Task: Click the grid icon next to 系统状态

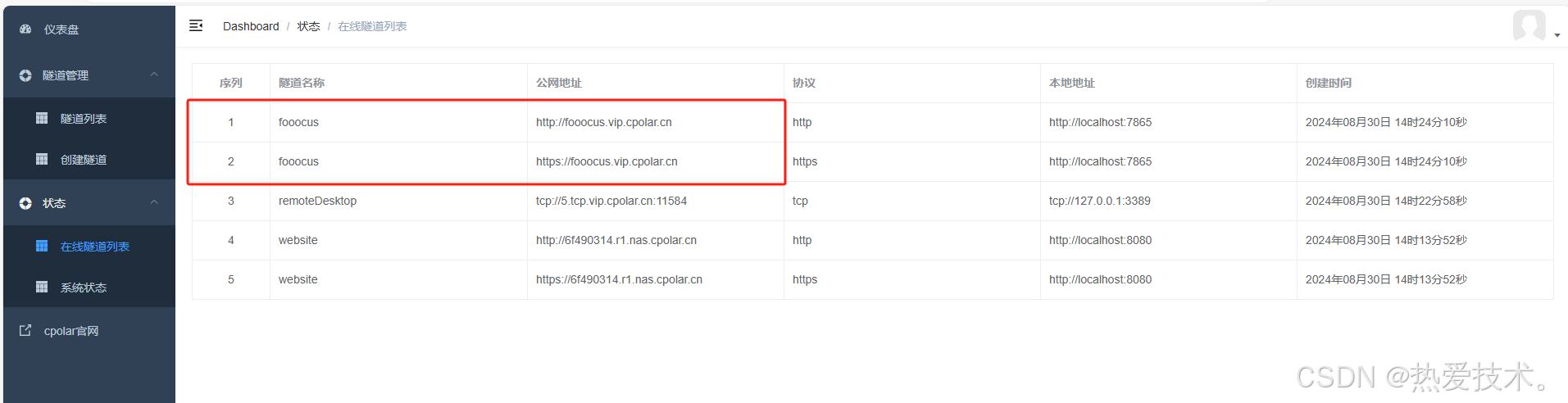Action: [42, 287]
